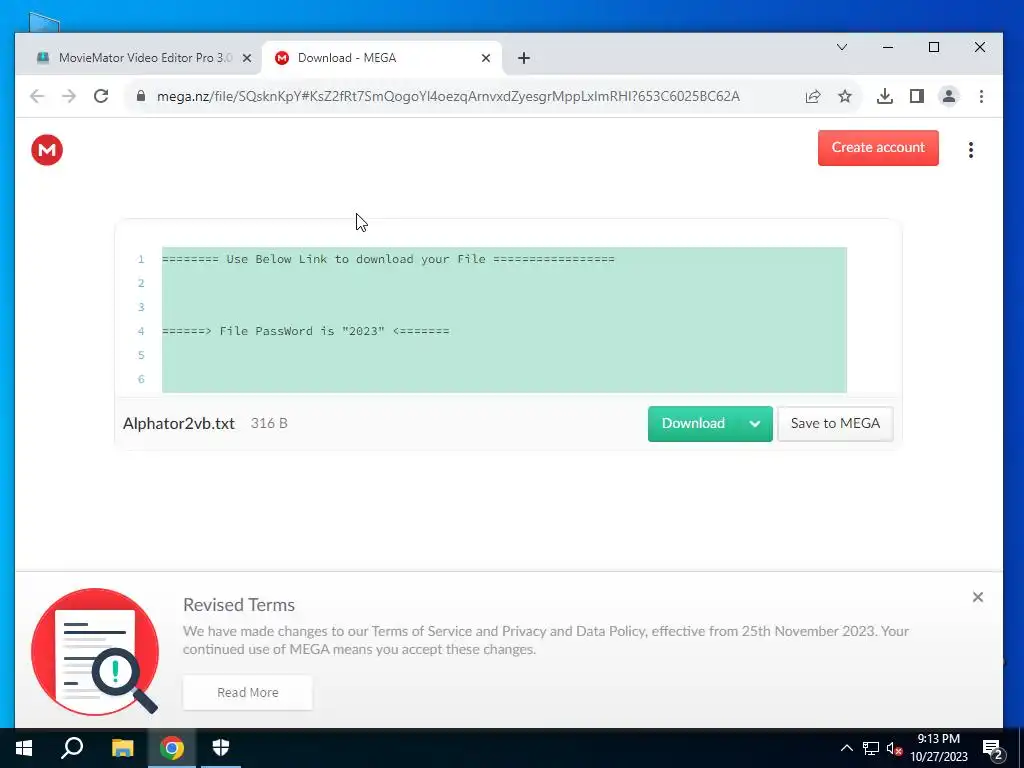
Task: Open the MEGA page three-dot menu
Action: pos(971,150)
